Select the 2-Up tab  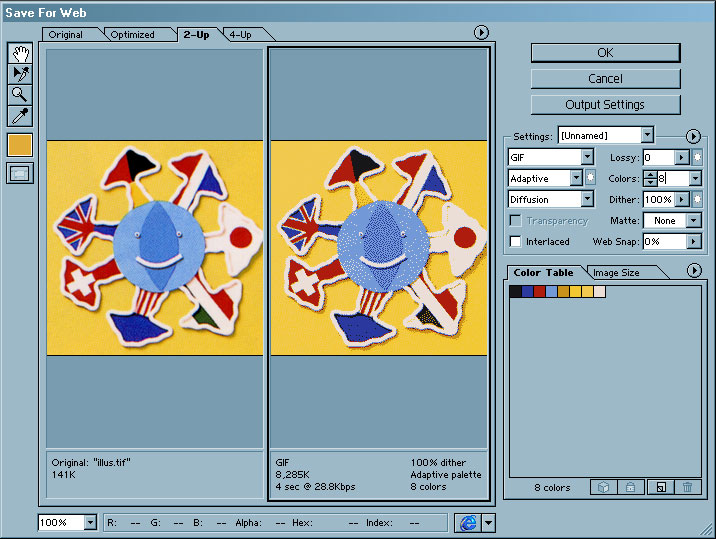pyautogui.click(x=197, y=35)
